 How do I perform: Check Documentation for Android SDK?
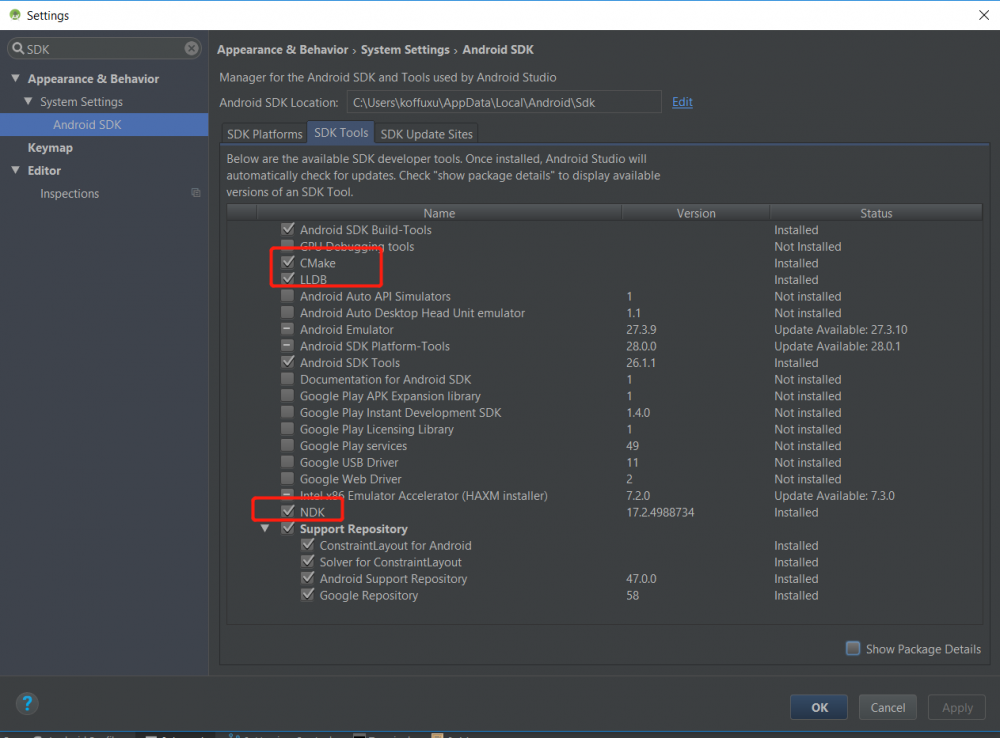point(288,378)
